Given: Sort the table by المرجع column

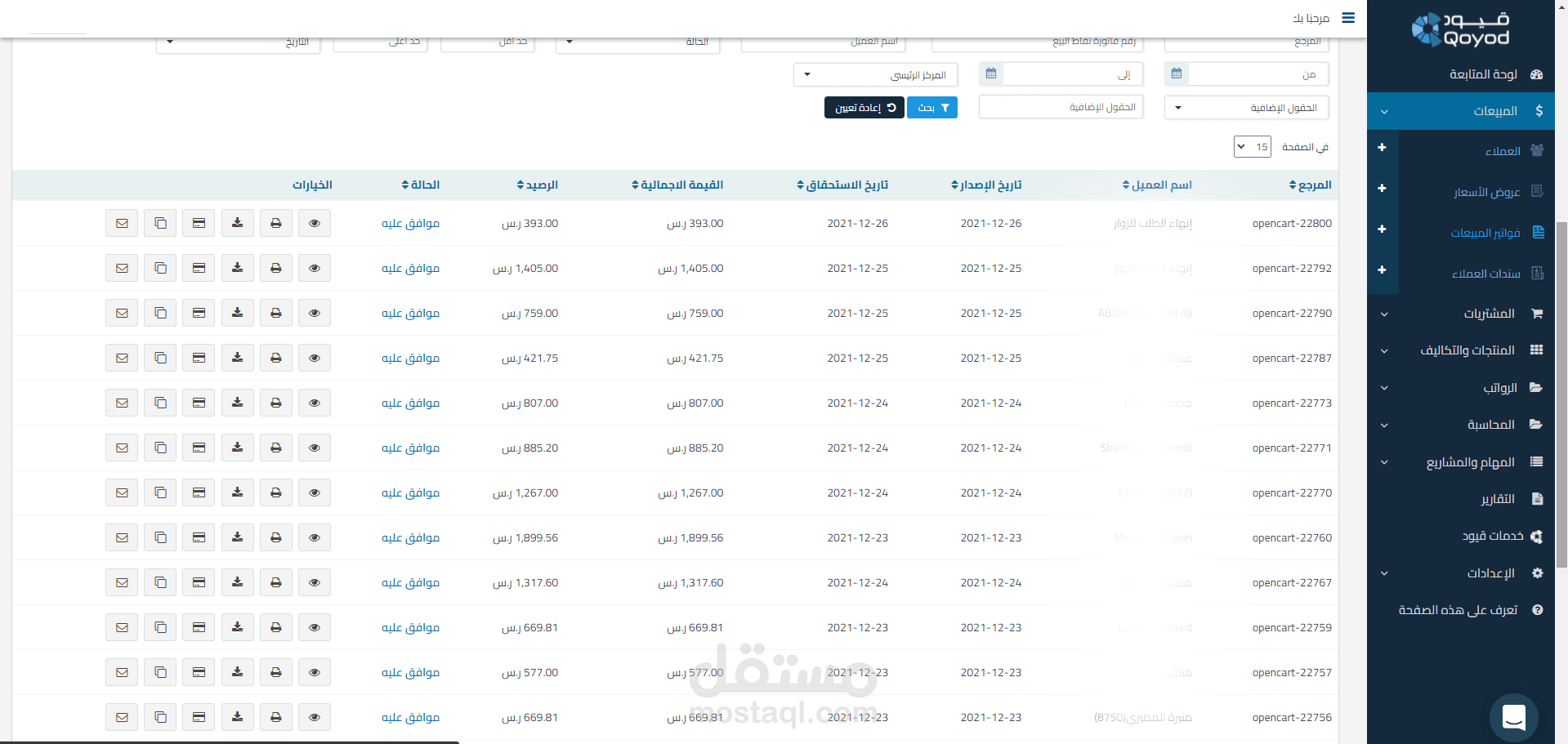Looking at the screenshot, I should pyautogui.click(x=1310, y=185).
